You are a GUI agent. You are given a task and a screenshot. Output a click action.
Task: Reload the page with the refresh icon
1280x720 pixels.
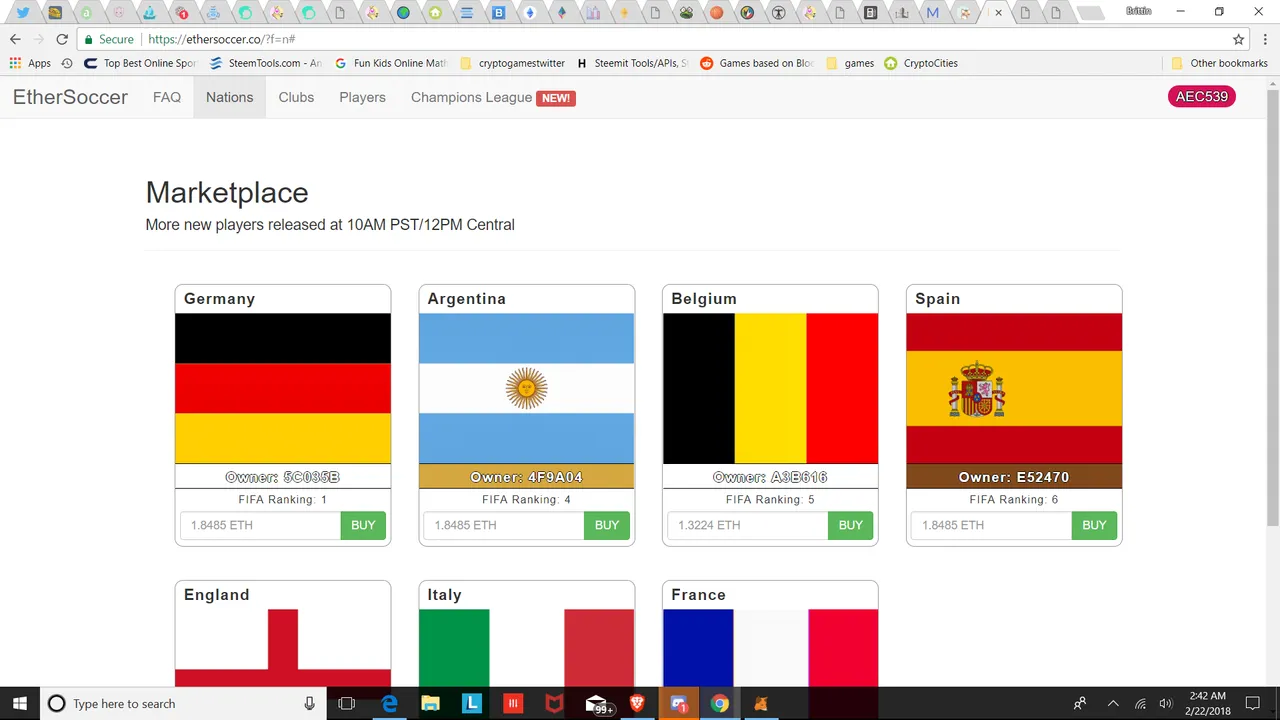(62, 39)
